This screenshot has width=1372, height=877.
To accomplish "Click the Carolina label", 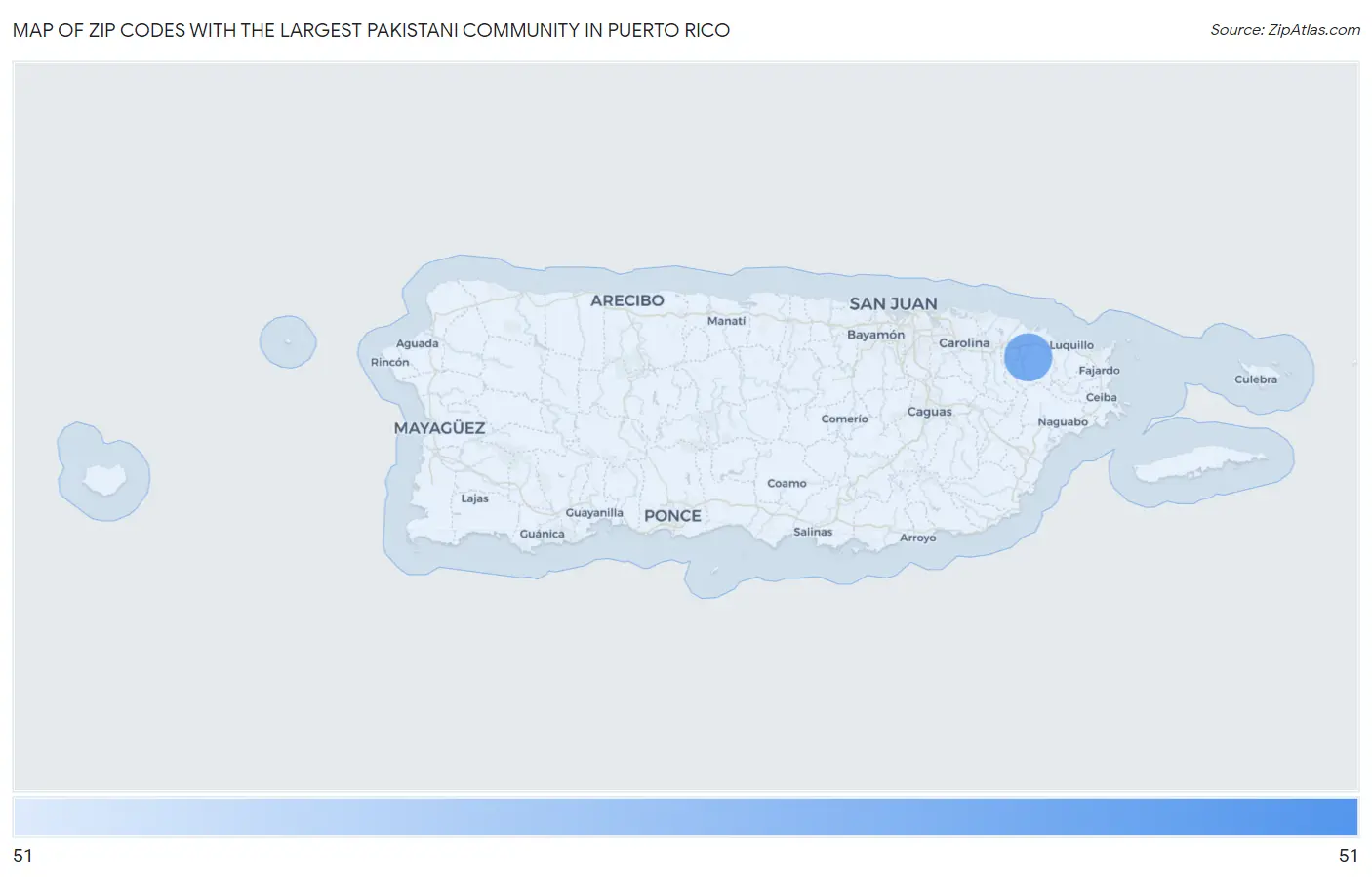I will pyautogui.click(x=964, y=343).
